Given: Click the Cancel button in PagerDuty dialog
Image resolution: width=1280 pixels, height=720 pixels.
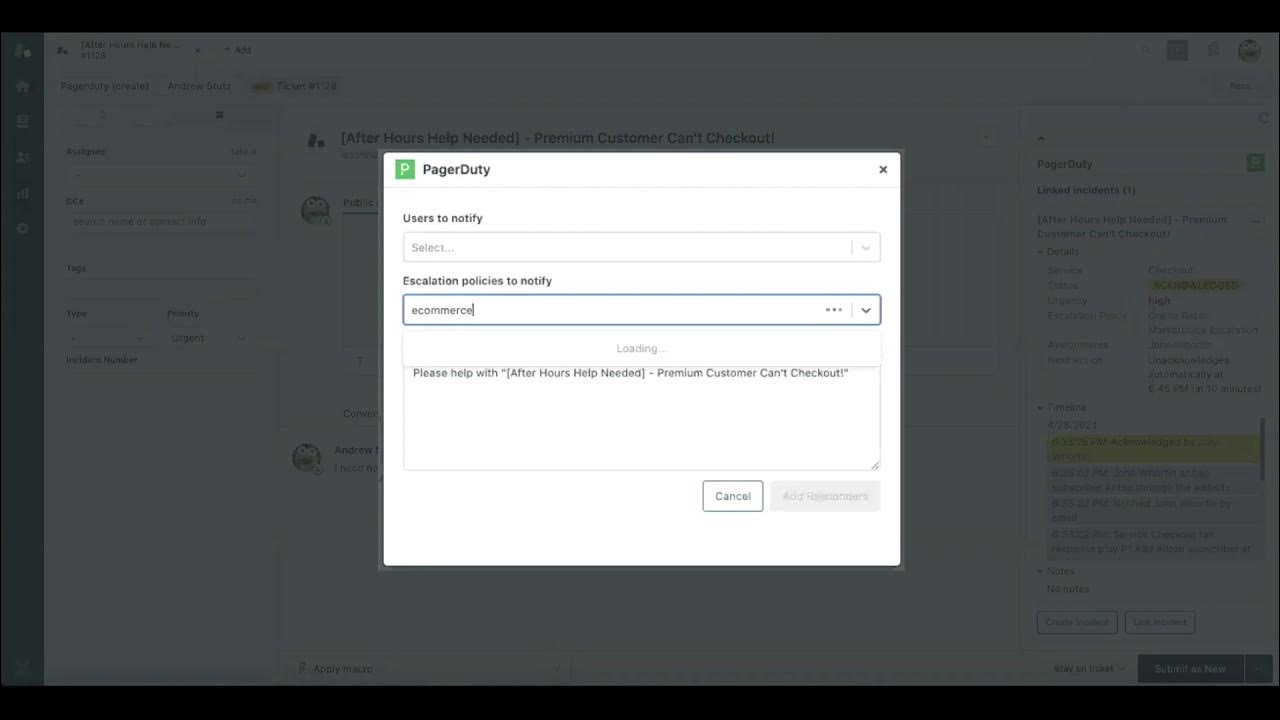Looking at the screenshot, I should (732, 496).
